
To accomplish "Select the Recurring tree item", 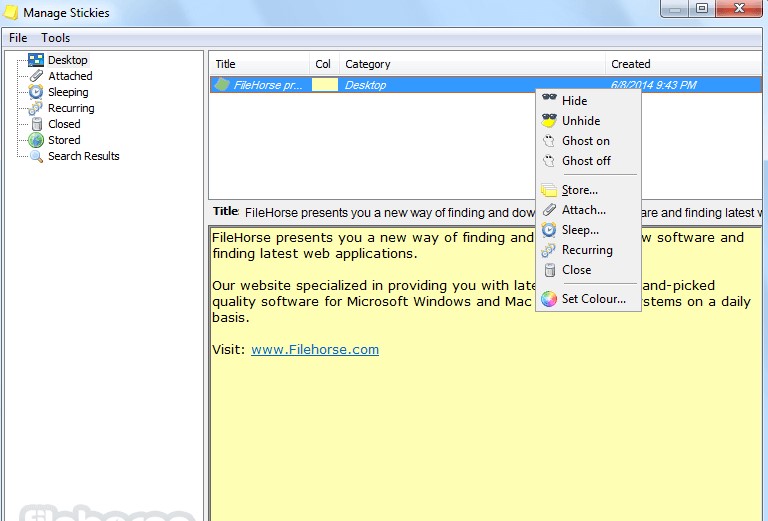I will click(71, 108).
